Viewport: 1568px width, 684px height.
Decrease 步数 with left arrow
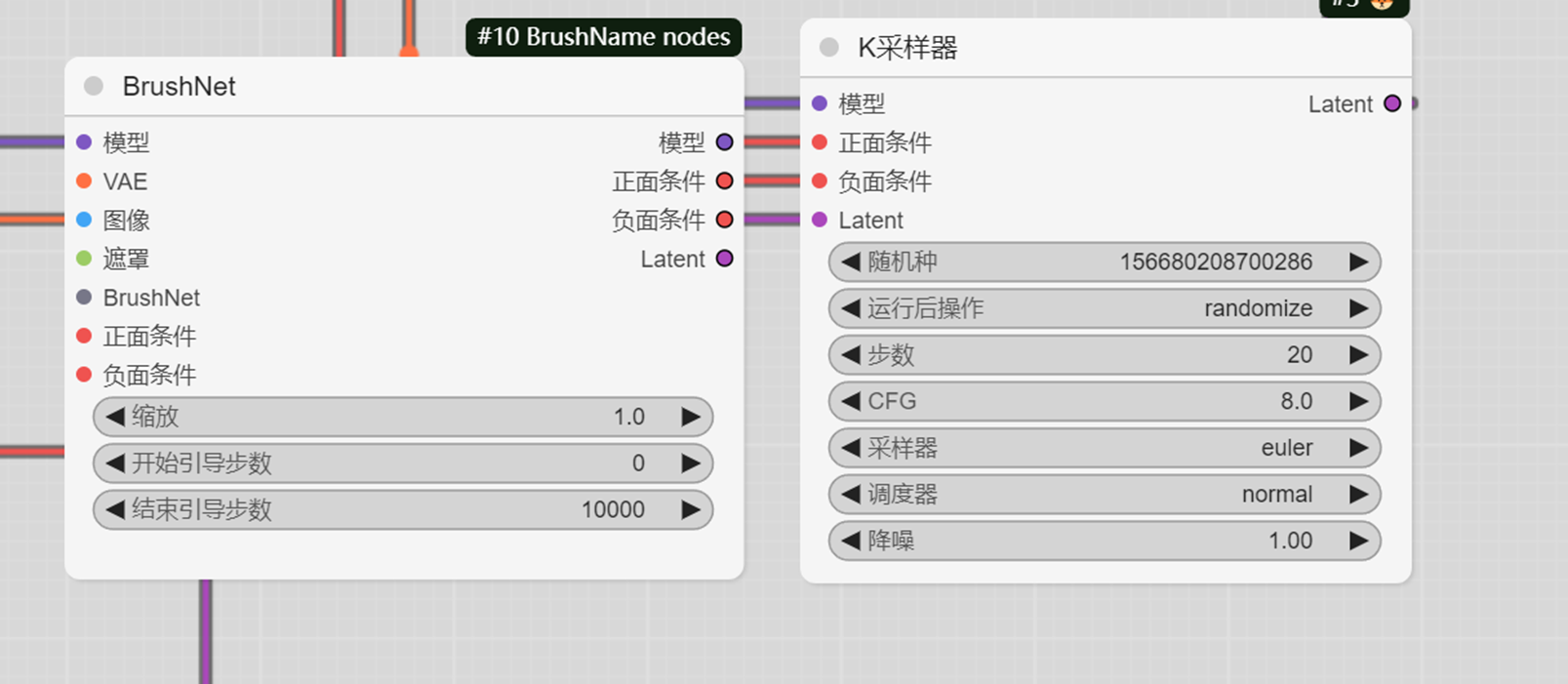(851, 354)
